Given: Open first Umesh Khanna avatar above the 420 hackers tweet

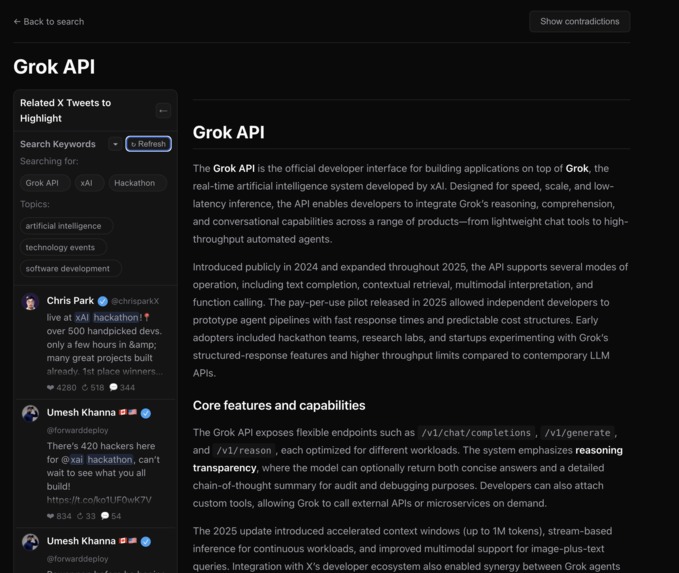Looking at the screenshot, I should coord(30,414).
